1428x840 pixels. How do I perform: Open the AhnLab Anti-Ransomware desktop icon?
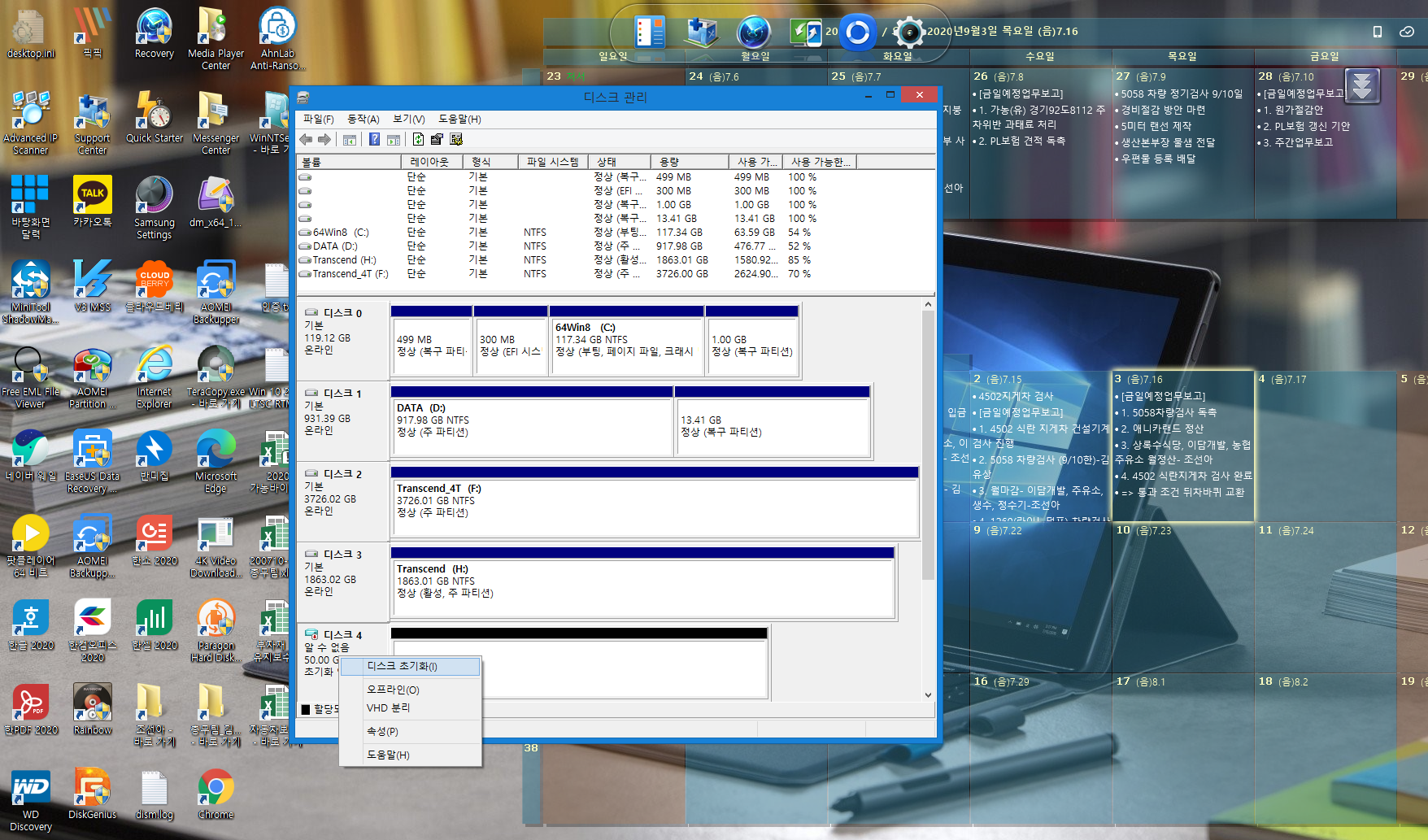pos(277,38)
